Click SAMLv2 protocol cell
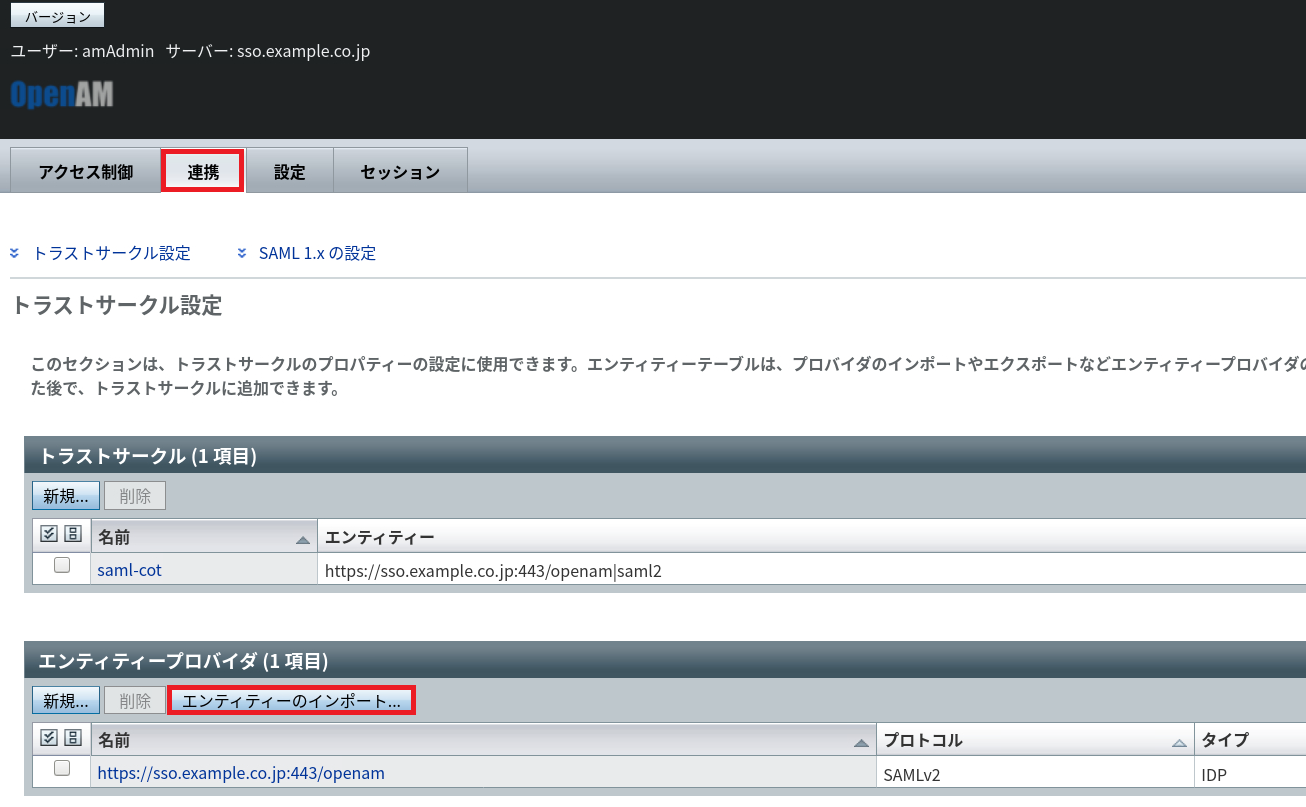Image resolution: width=1306 pixels, height=807 pixels. coord(912,775)
